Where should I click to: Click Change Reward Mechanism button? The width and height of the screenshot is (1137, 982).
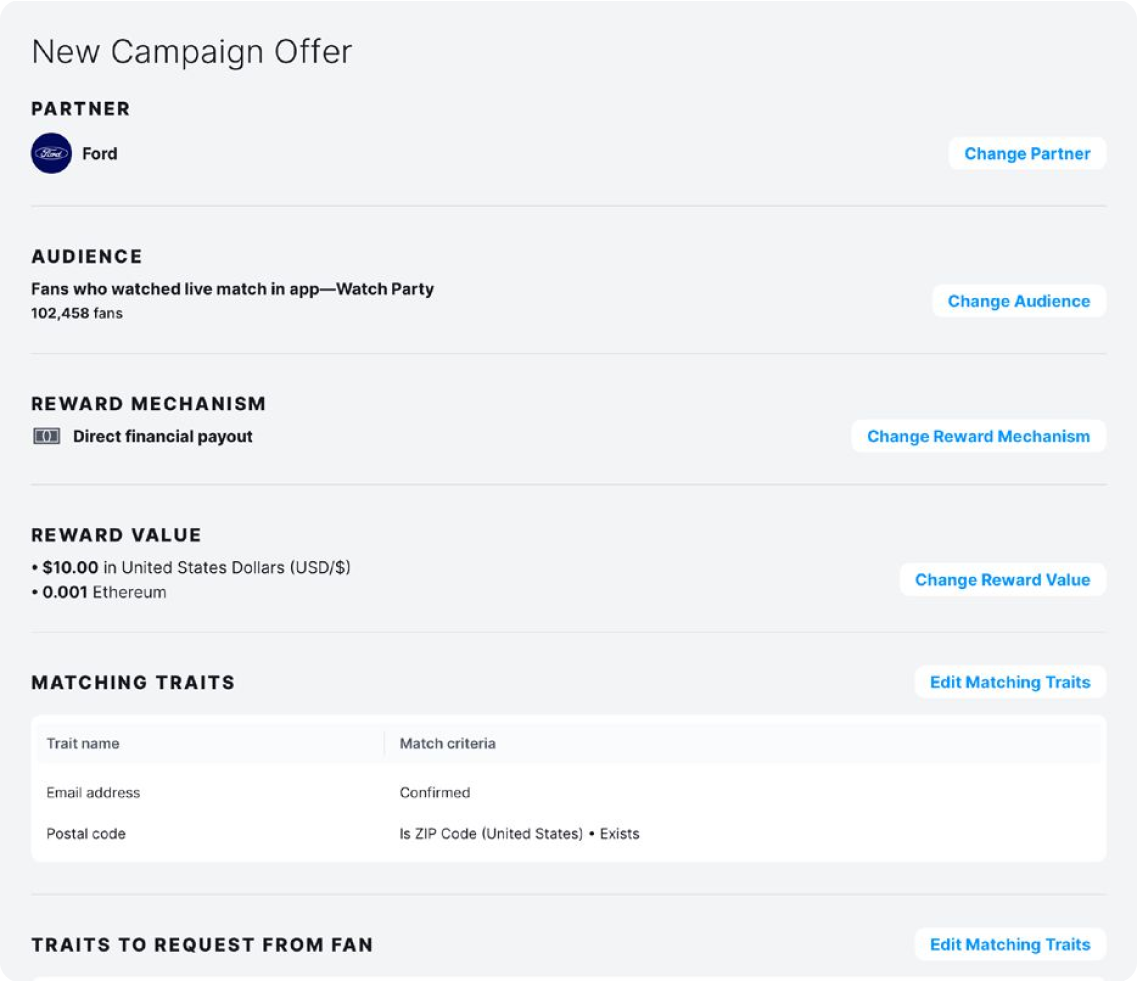click(x=978, y=436)
